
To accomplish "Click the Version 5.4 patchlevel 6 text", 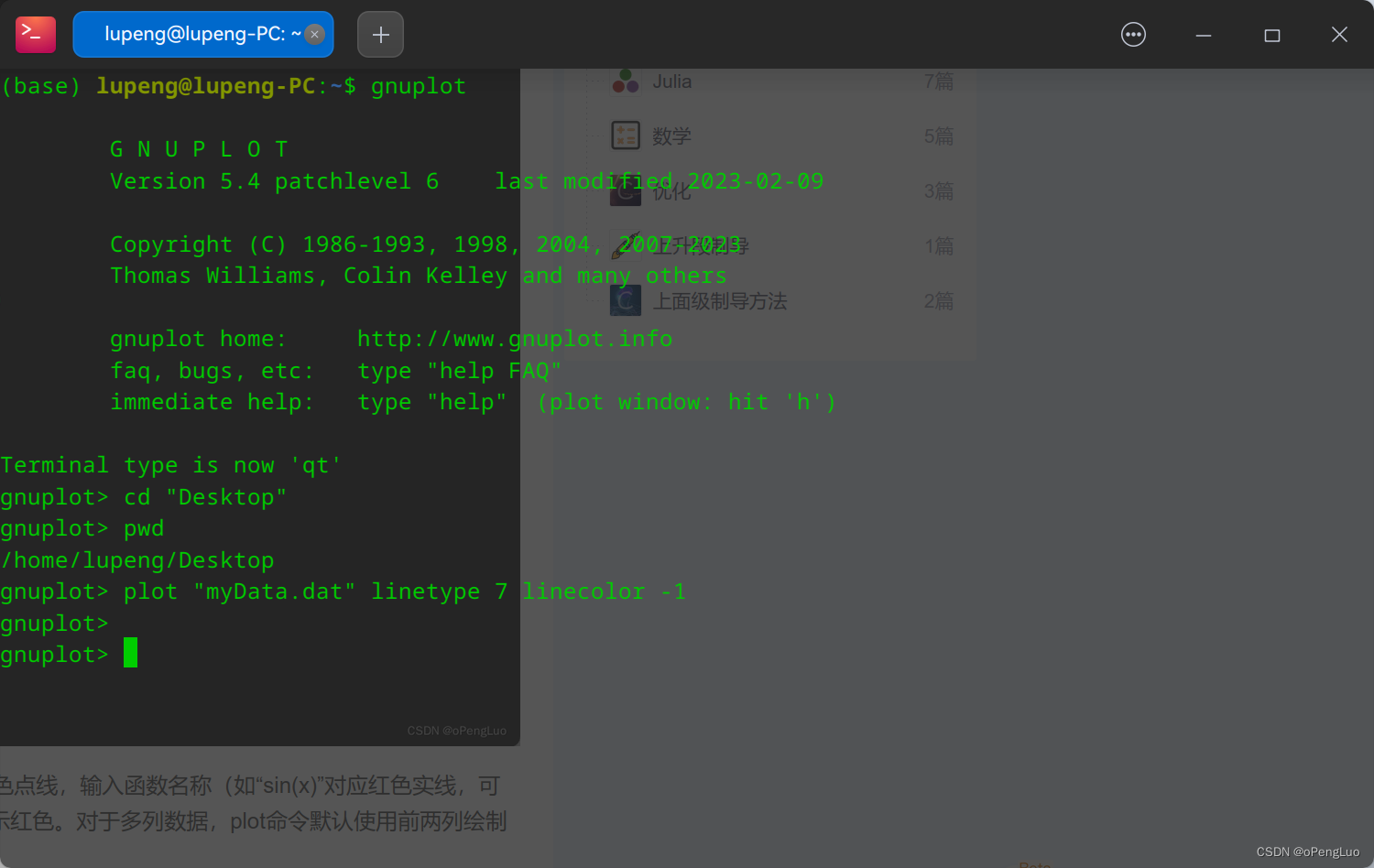I will click(274, 181).
